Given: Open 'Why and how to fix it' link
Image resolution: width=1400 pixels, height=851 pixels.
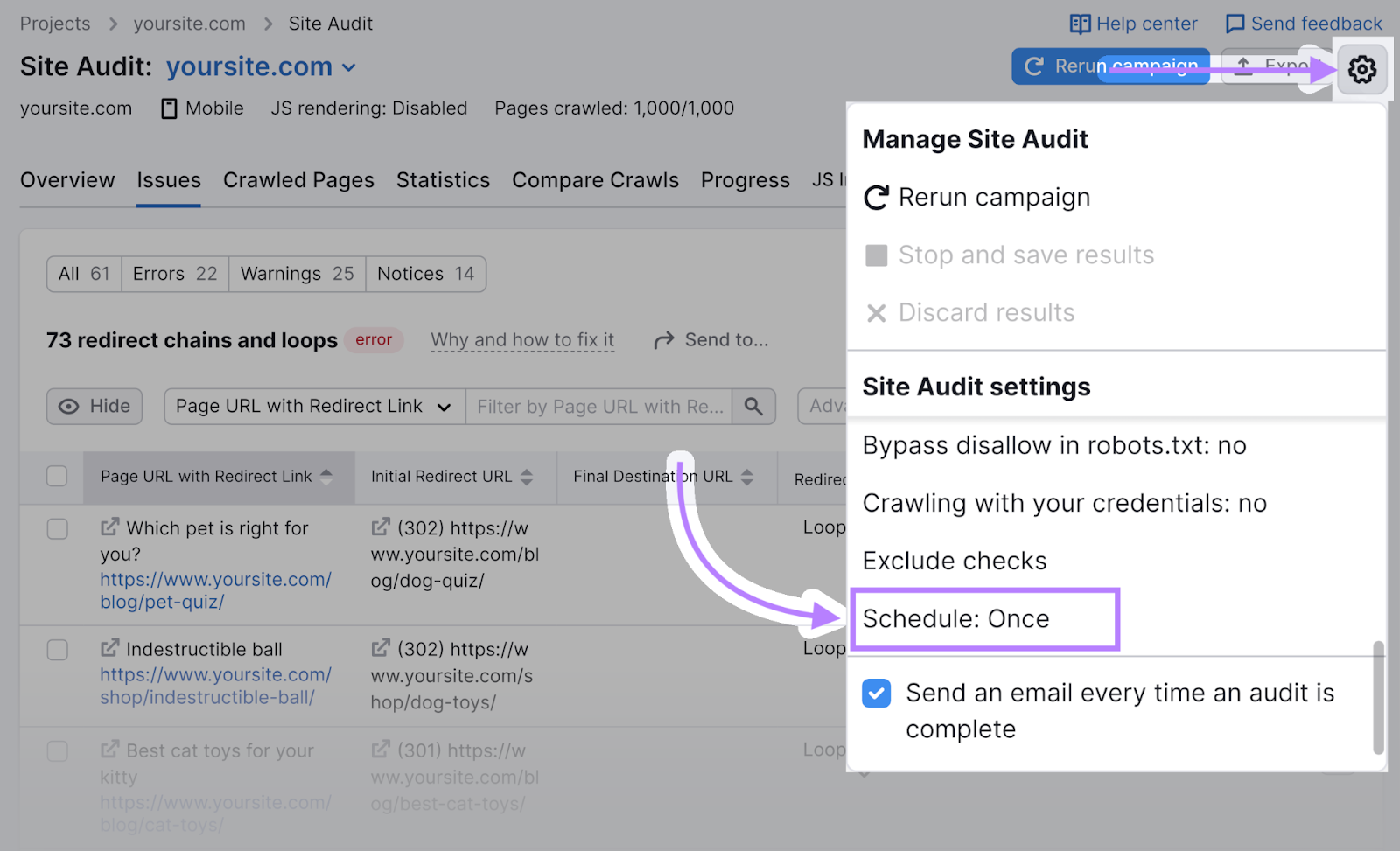Looking at the screenshot, I should pyautogui.click(x=522, y=340).
